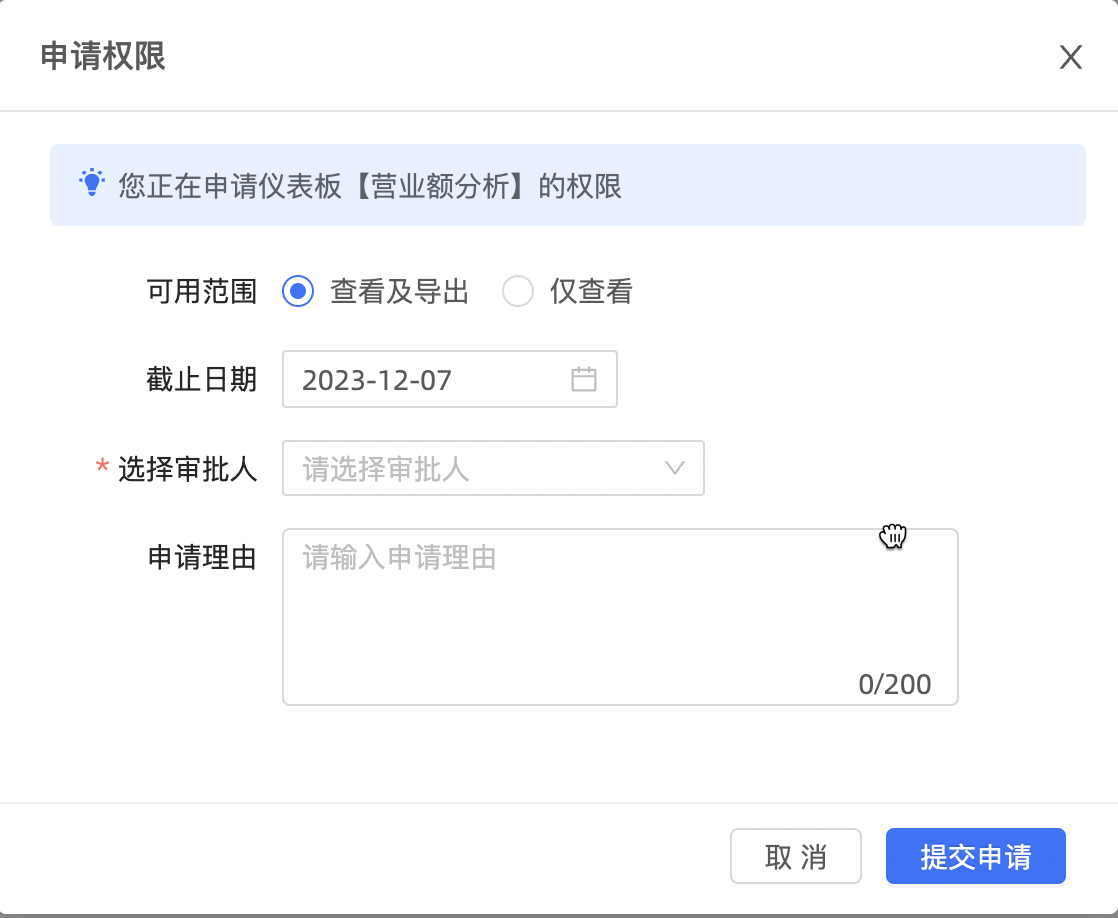Click the 申请理由 field label
The image size is (1118, 918).
pyautogui.click(x=202, y=557)
